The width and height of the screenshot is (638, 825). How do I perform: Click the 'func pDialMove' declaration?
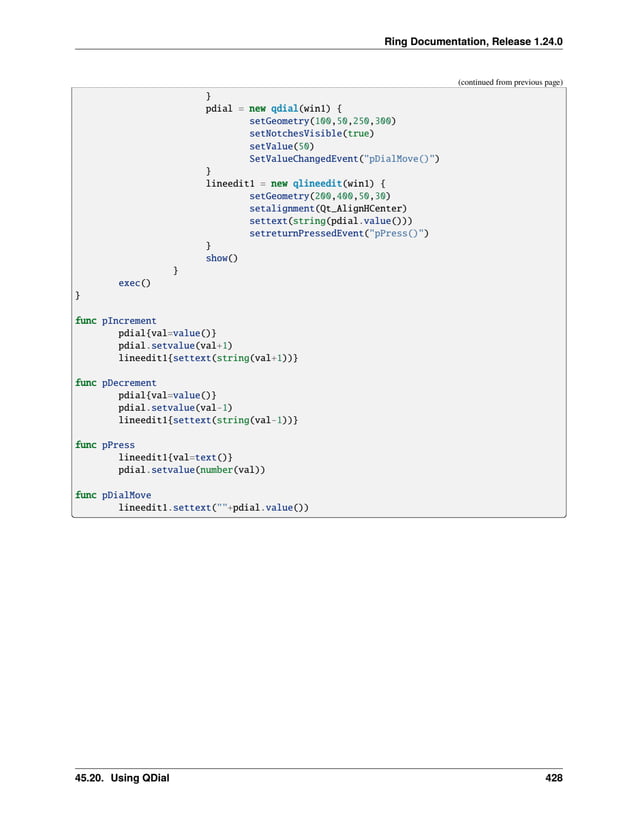[113, 495]
